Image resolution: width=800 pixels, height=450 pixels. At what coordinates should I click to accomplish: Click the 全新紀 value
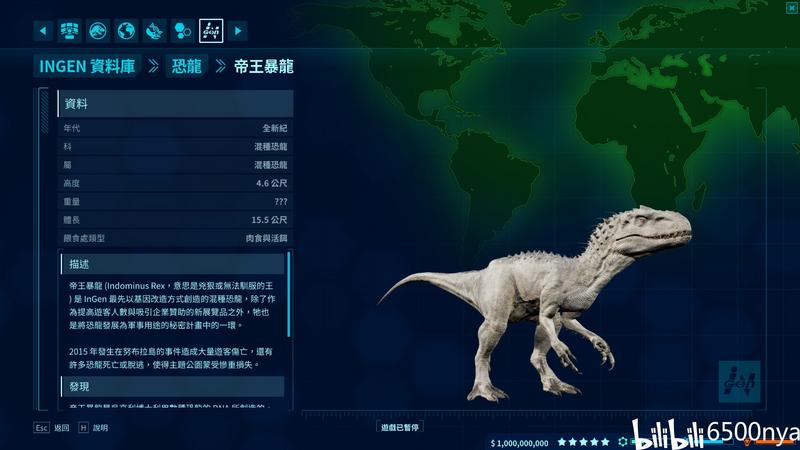pyautogui.click(x=274, y=128)
